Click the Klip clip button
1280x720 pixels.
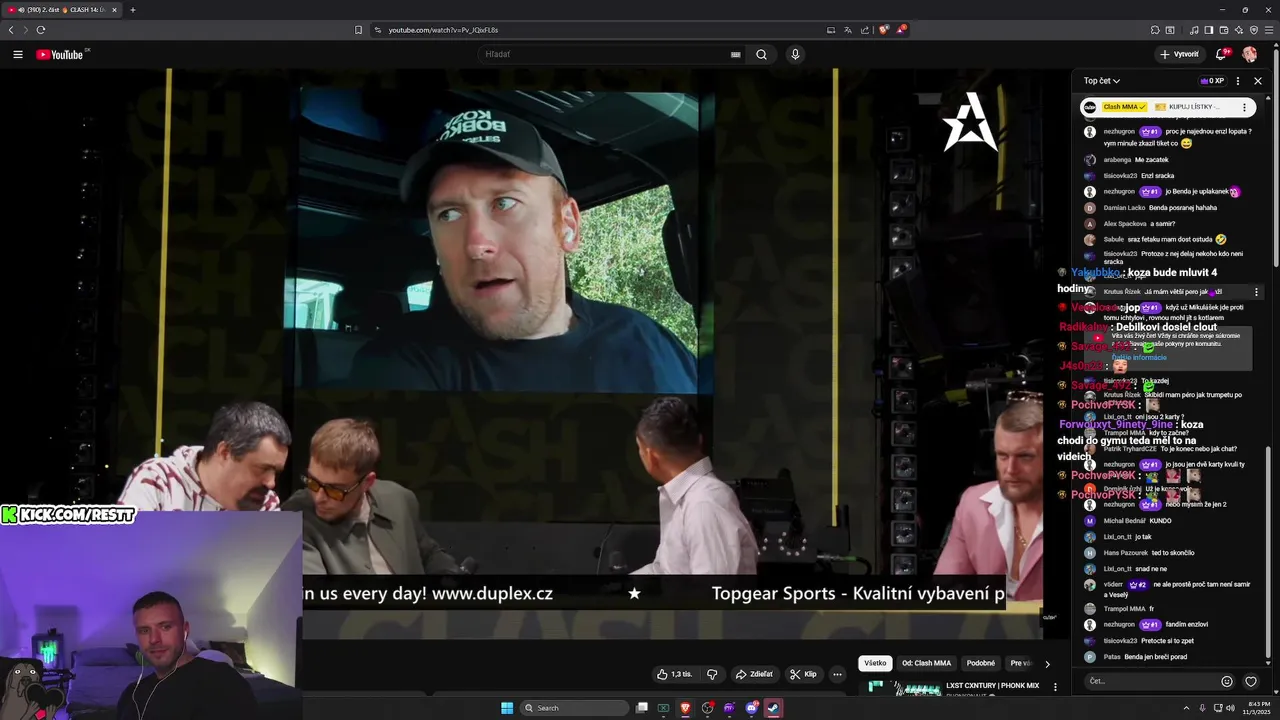803,674
